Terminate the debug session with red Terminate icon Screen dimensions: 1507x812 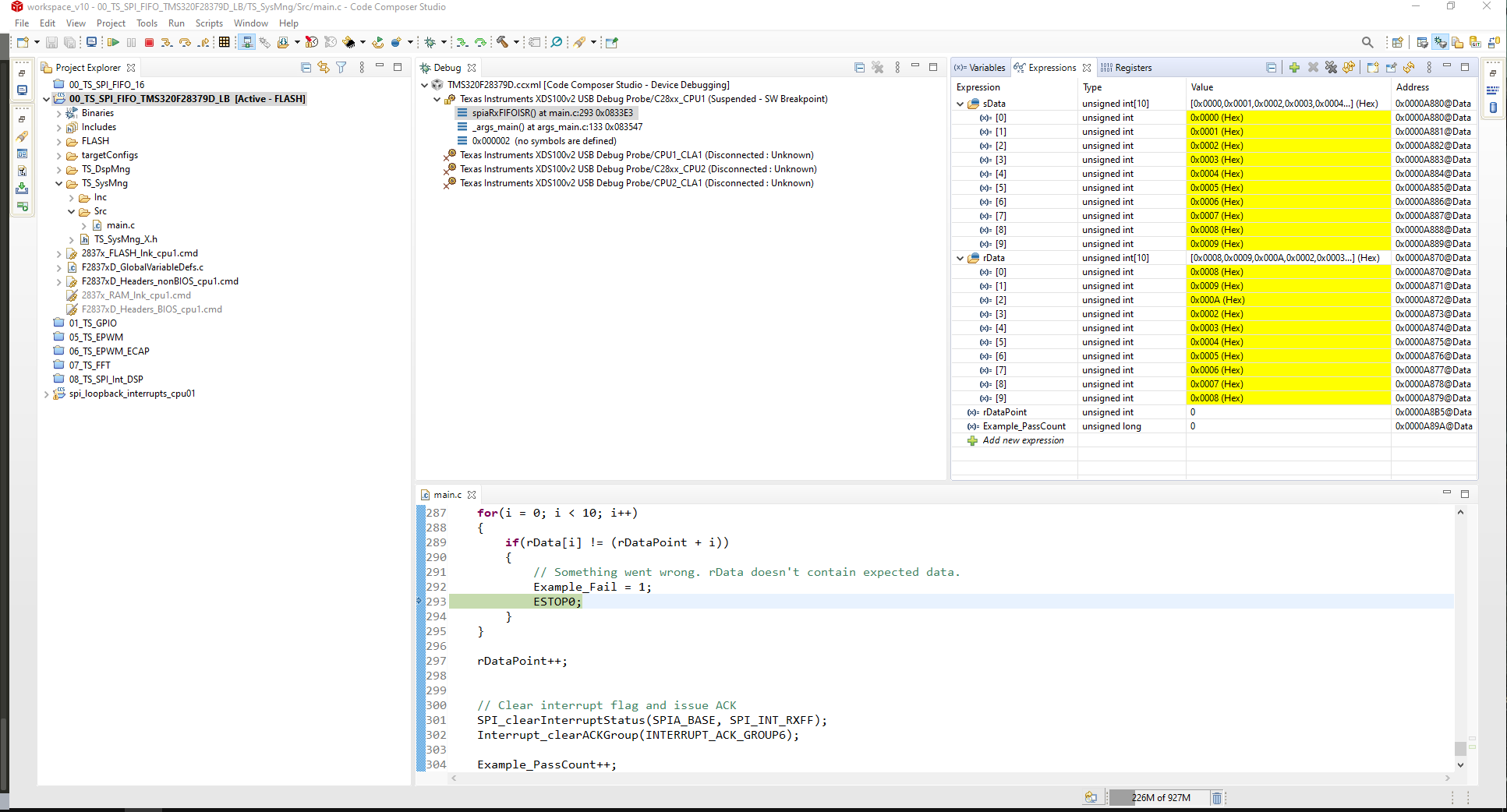[x=150, y=42]
